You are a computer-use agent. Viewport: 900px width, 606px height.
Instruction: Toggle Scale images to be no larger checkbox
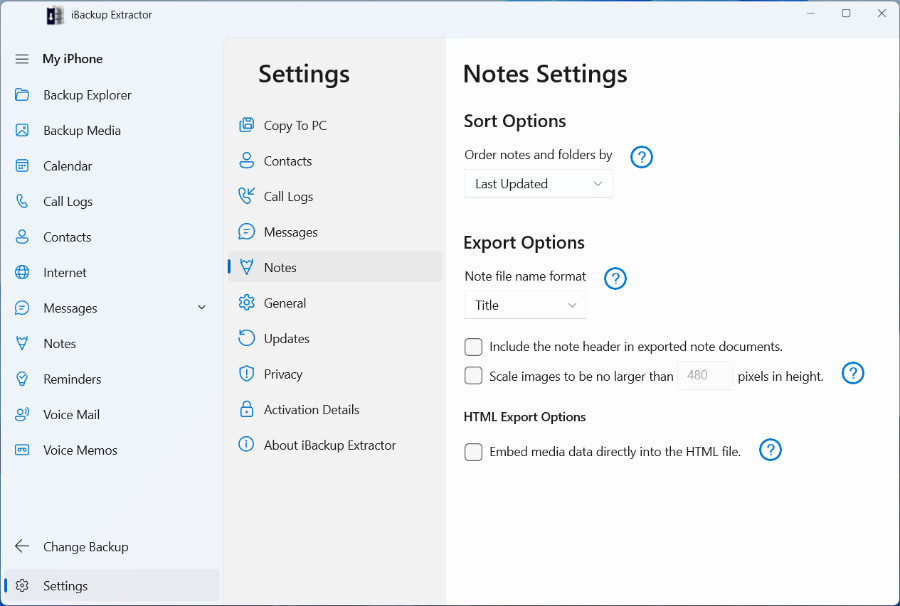click(x=473, y=375)
